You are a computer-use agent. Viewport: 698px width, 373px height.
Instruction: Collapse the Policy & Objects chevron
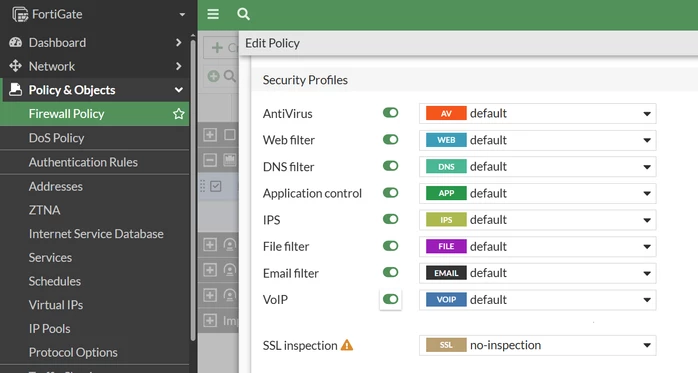179,90
